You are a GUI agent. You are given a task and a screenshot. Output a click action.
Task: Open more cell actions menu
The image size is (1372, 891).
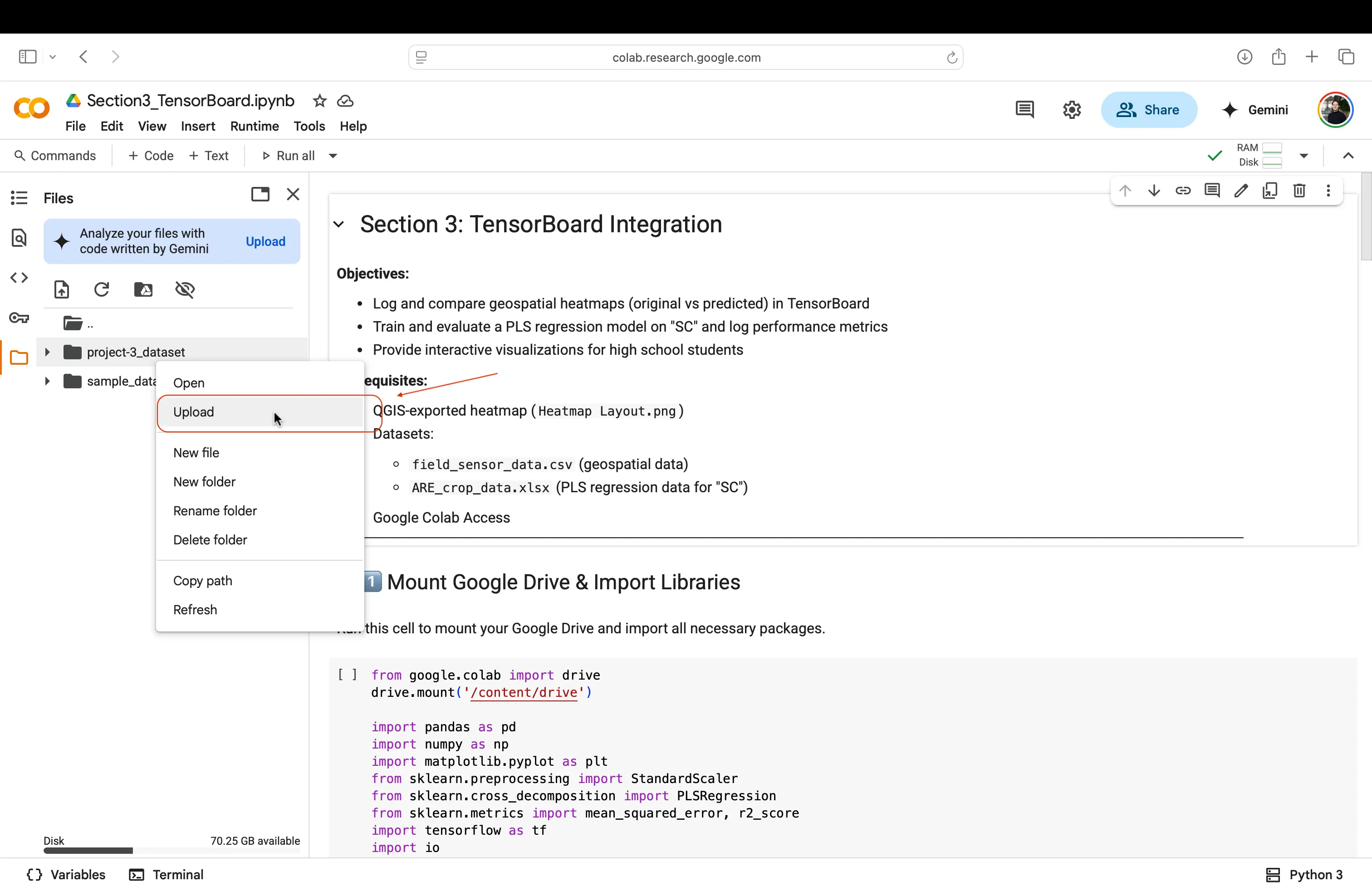coord(1328,191)
